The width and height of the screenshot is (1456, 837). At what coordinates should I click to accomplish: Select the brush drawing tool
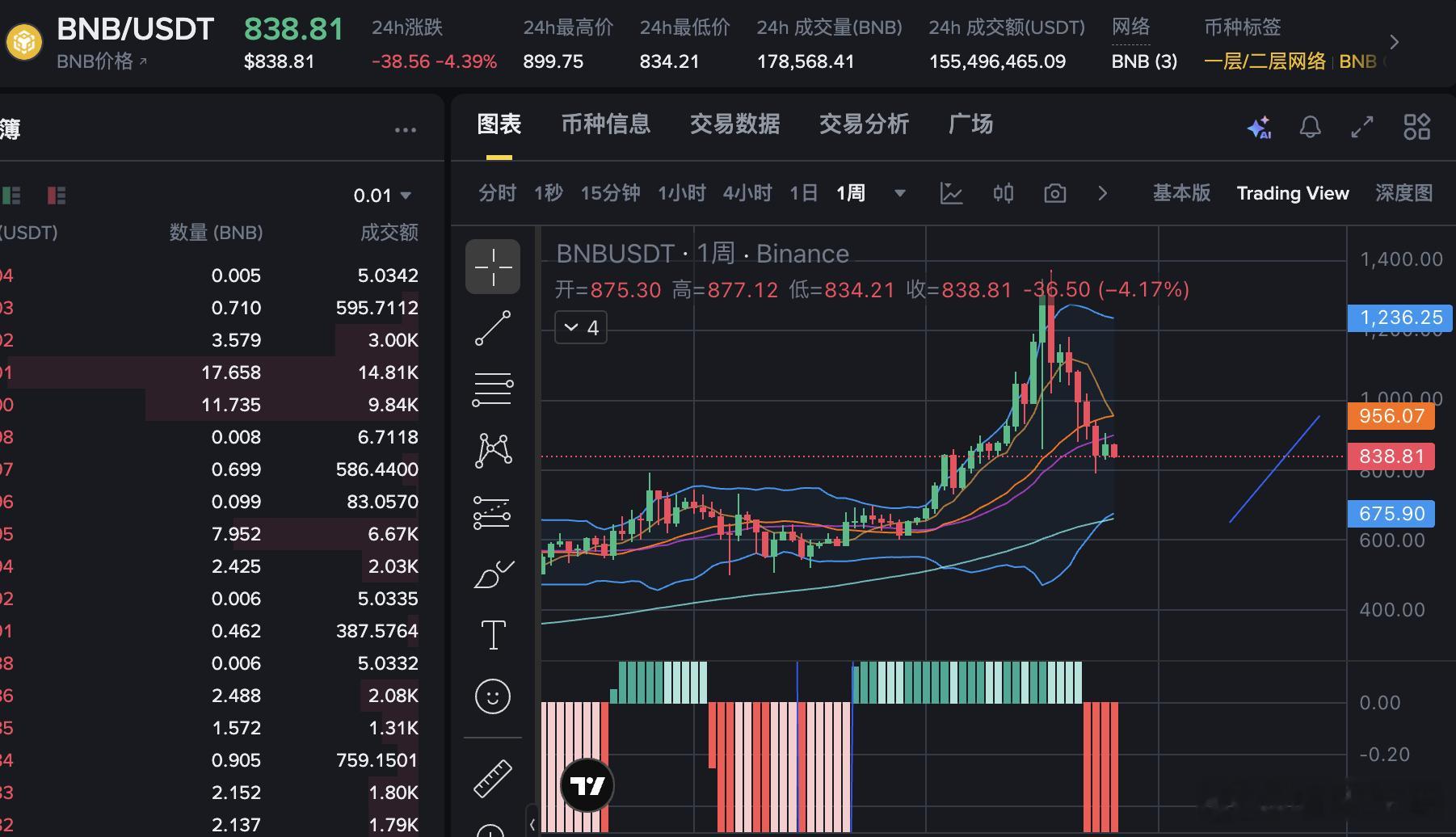[493, 574]
